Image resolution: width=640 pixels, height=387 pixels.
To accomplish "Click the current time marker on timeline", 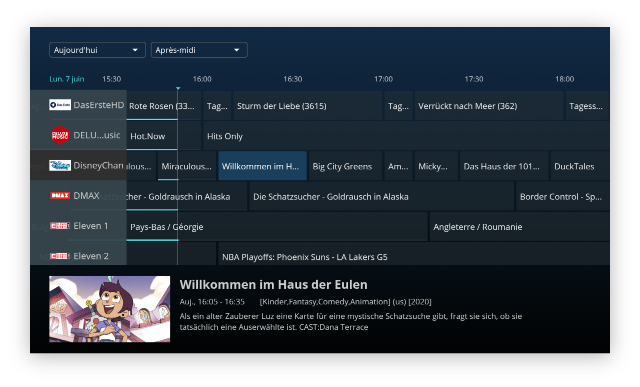I will point(178,88).
